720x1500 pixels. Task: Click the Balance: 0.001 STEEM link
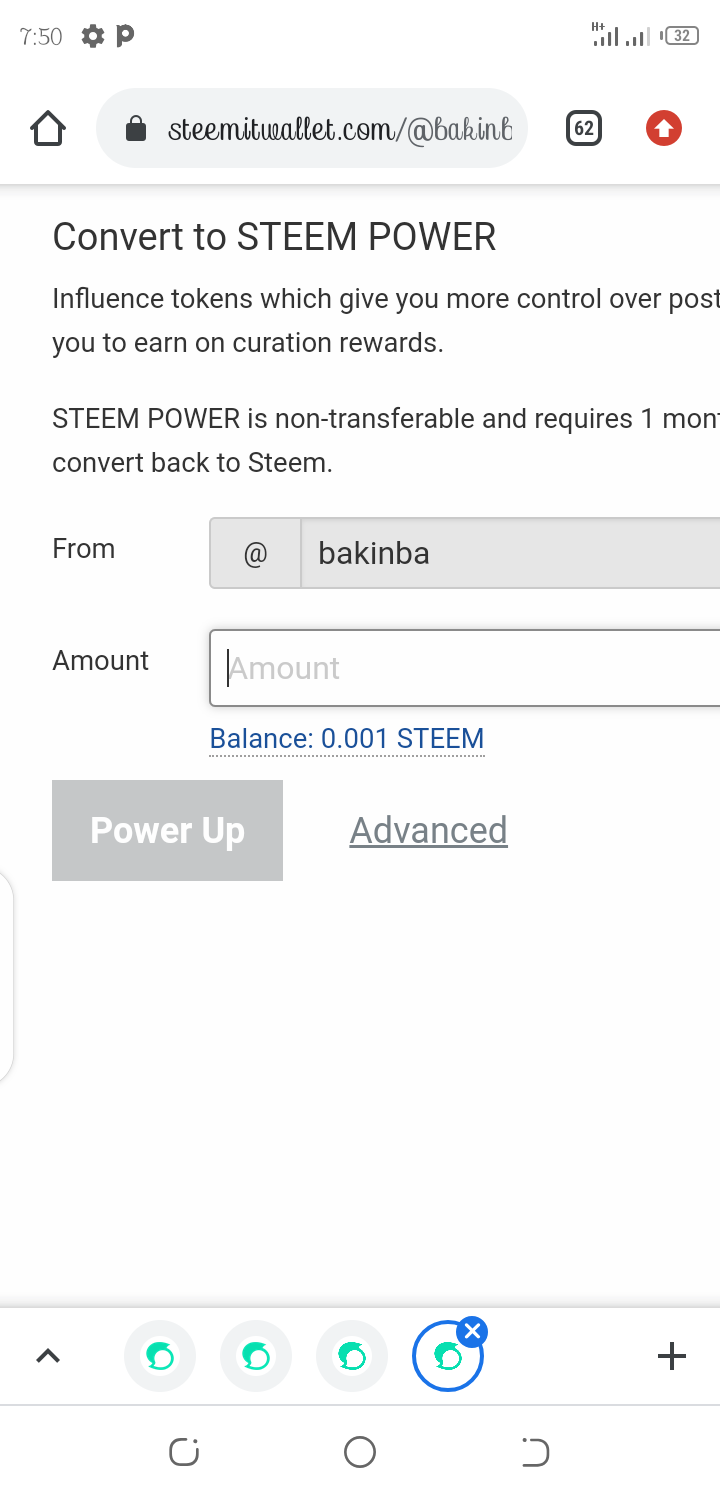pyautogui.click(x=347, y=739)
